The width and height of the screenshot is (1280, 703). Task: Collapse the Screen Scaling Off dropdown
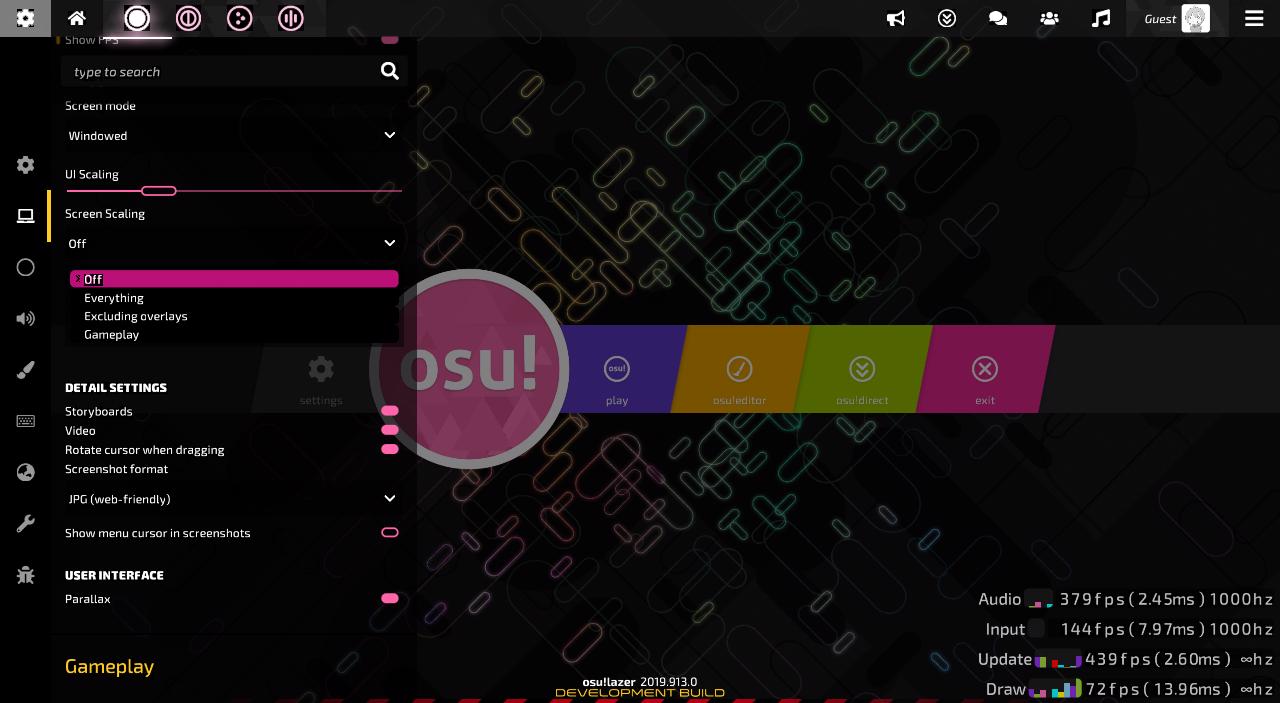232,243
